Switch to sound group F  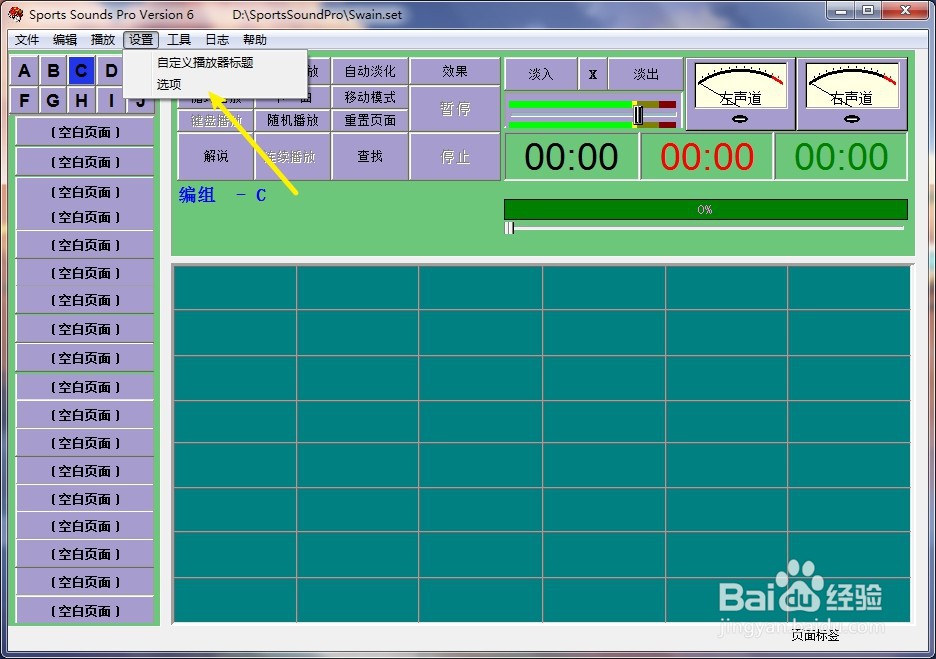click(24, 100)
